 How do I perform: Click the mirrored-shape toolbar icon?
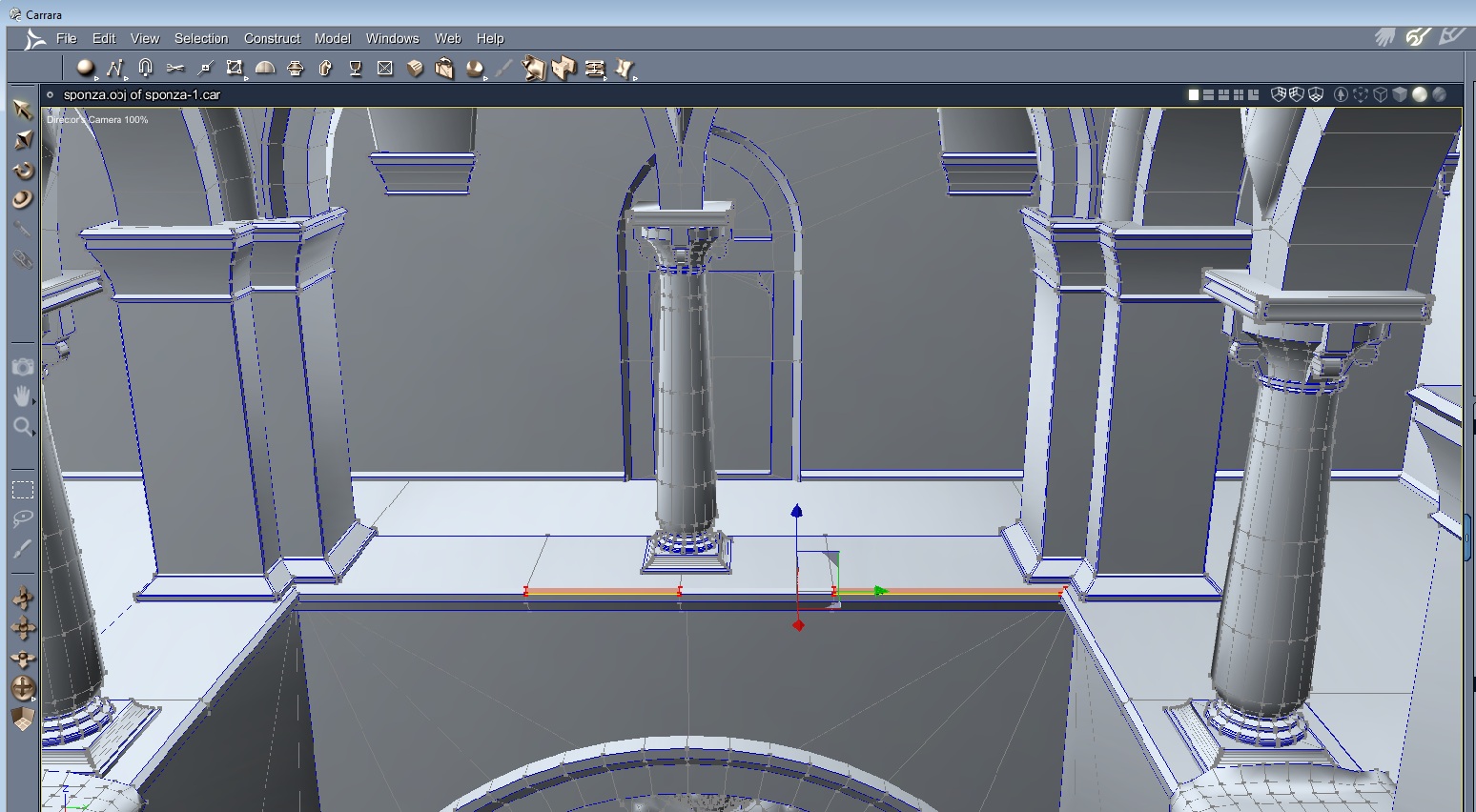[534, 68]
